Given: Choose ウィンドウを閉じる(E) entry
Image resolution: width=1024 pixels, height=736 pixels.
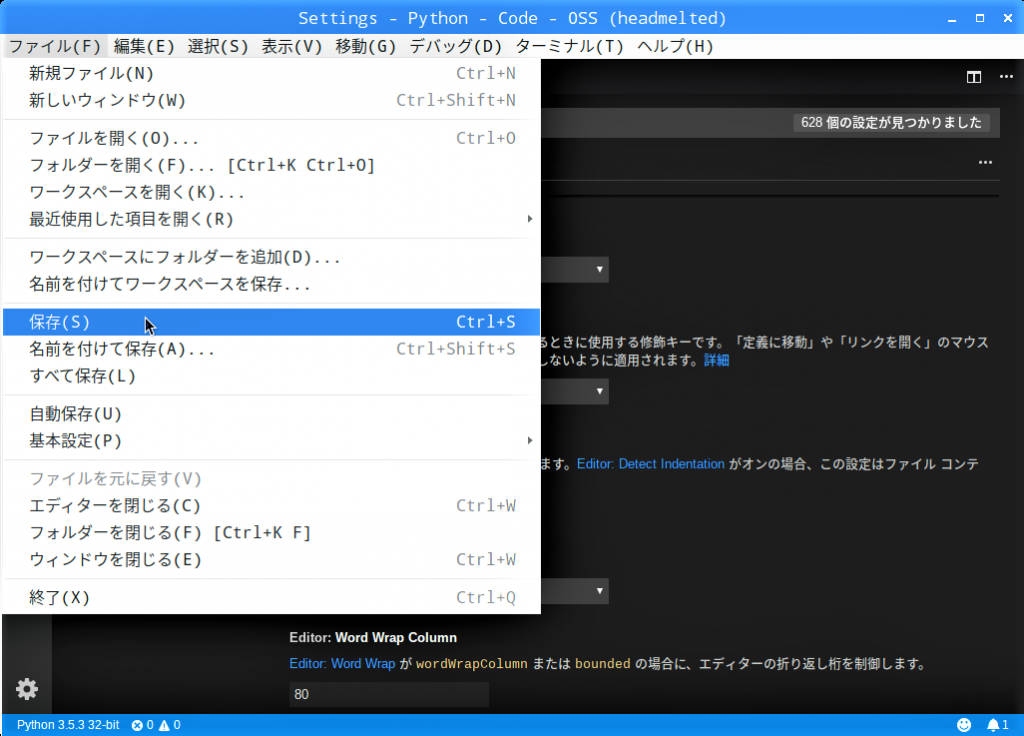Looking at the screenshot, I should click(272, 559).
